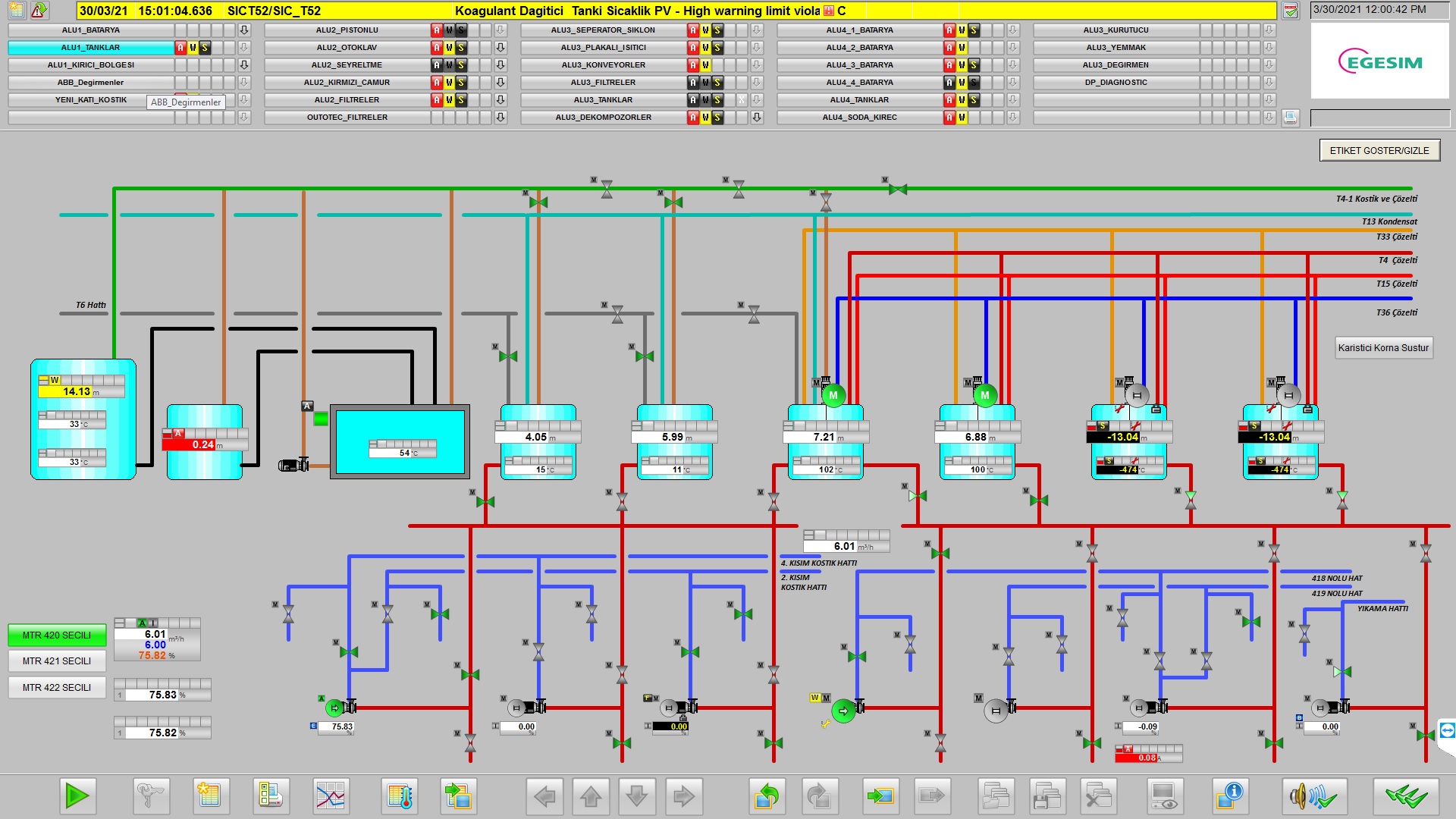Click the green acknowledge all checkmarks
Viewport: 1456px width, 819px height.
coord(1405,796)
